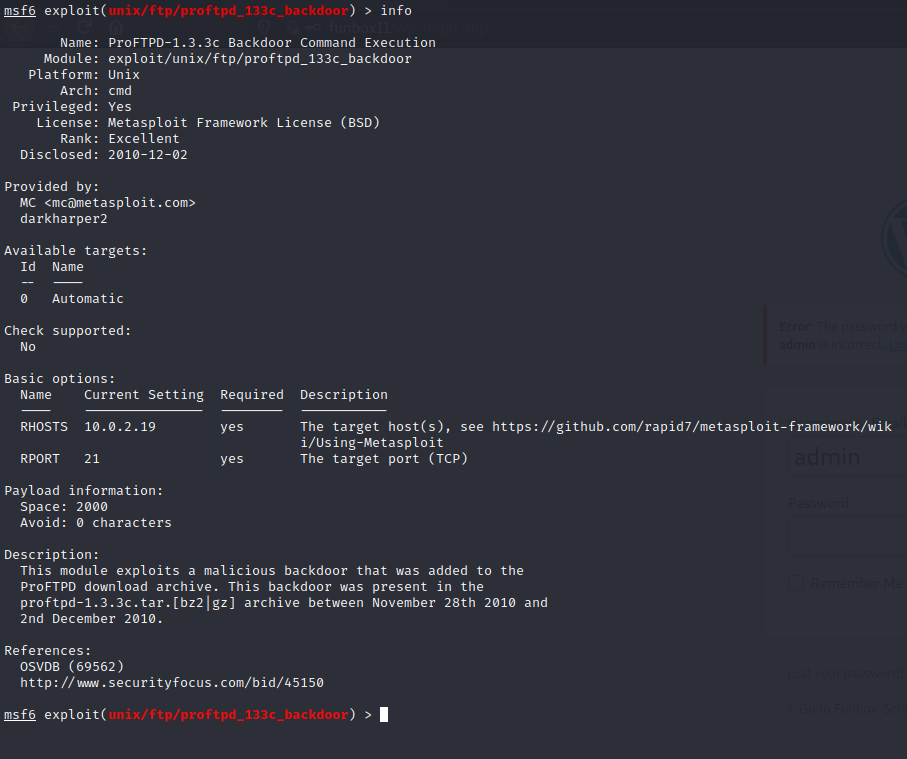
Task: Click the 'Payload information:' heading
Action: point(84,491)
